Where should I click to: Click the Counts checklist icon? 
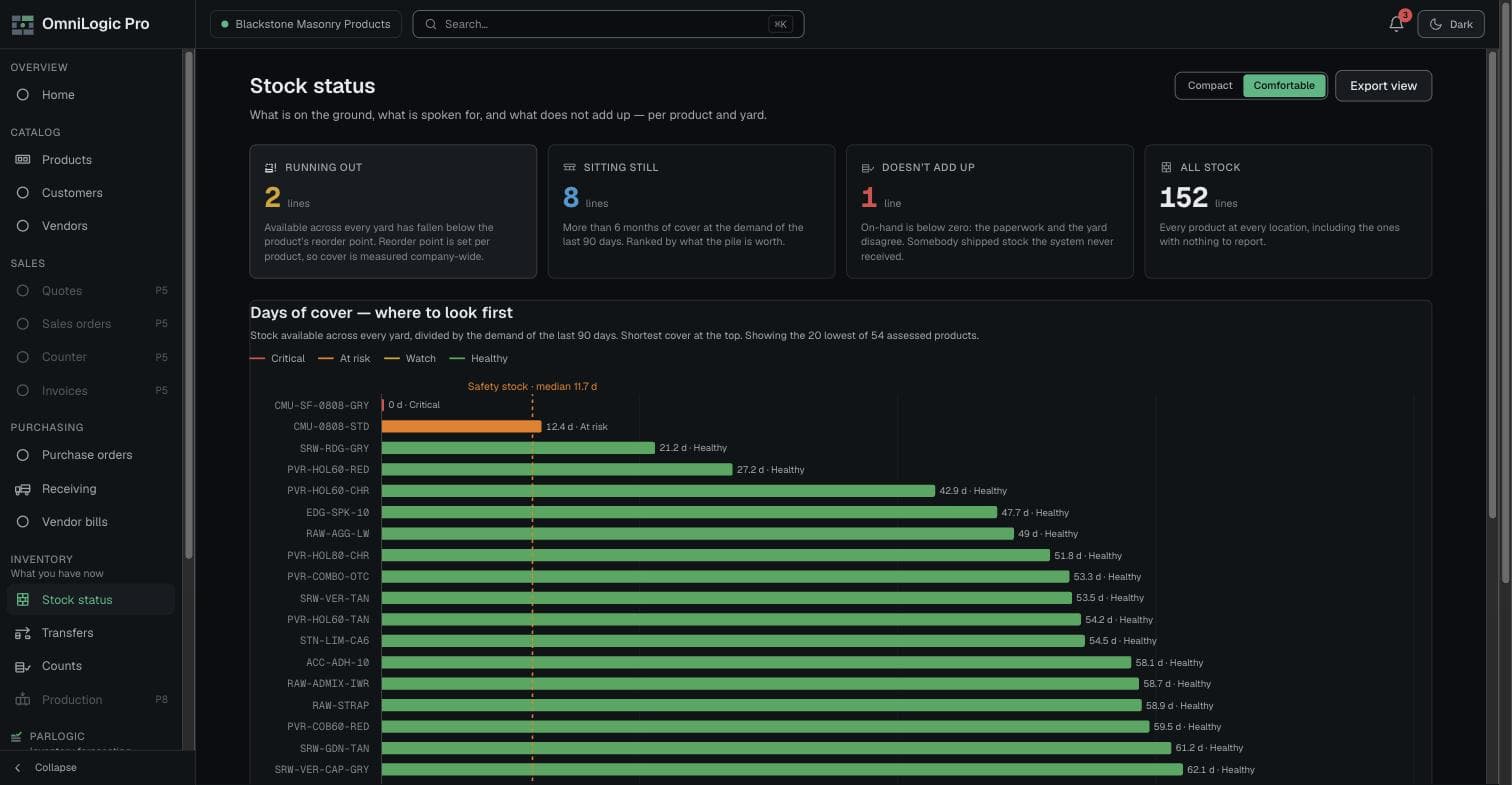(x=22, y=666)
